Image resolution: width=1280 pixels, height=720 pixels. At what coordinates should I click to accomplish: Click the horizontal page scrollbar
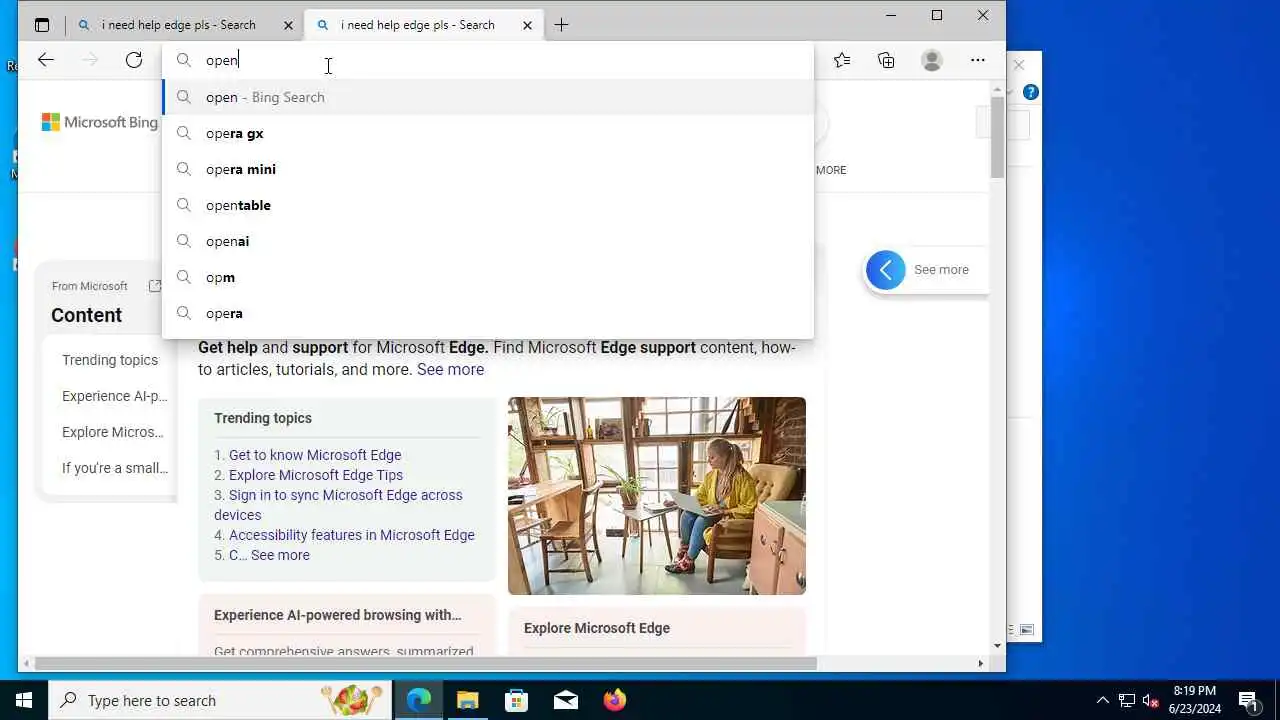coord(426,663)
